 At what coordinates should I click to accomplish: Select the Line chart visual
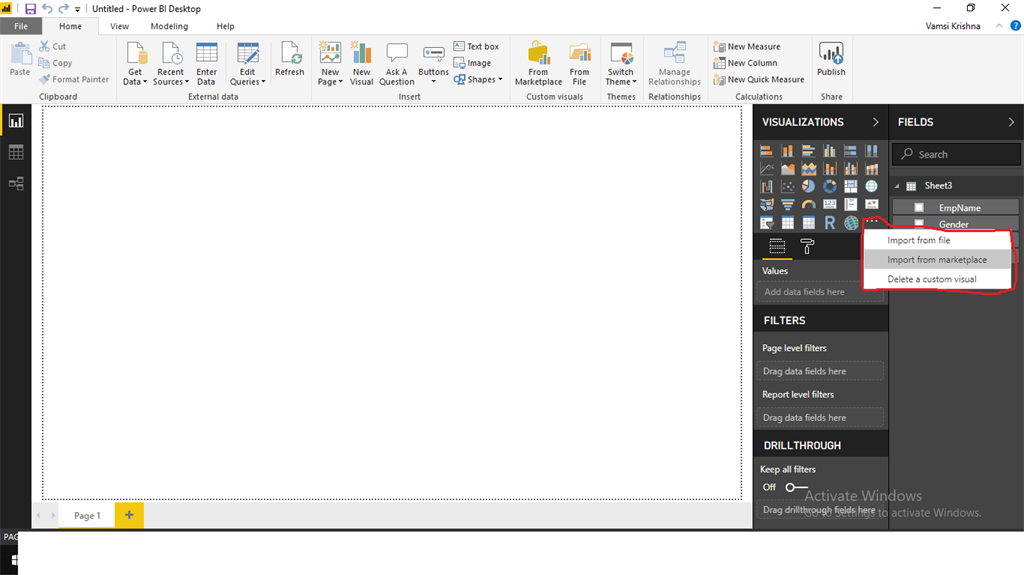767,169
